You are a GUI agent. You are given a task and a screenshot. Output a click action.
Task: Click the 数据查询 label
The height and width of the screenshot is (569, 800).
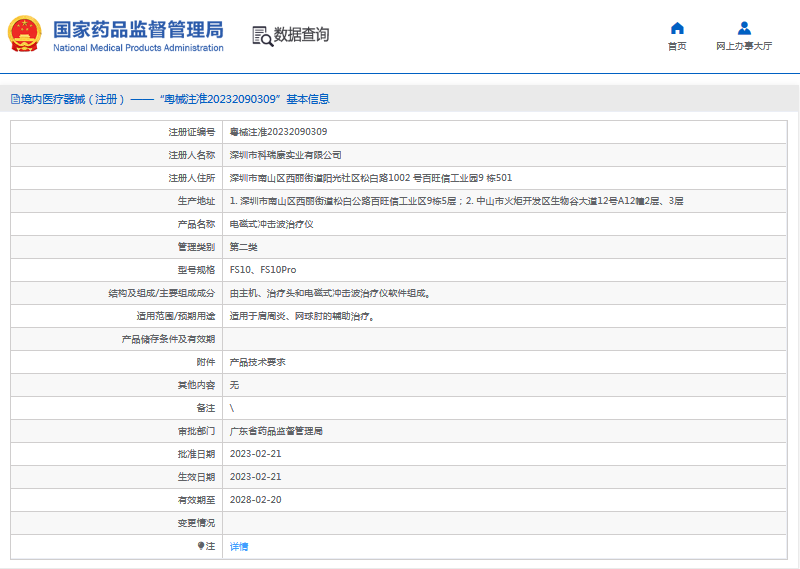pos(302,35)
